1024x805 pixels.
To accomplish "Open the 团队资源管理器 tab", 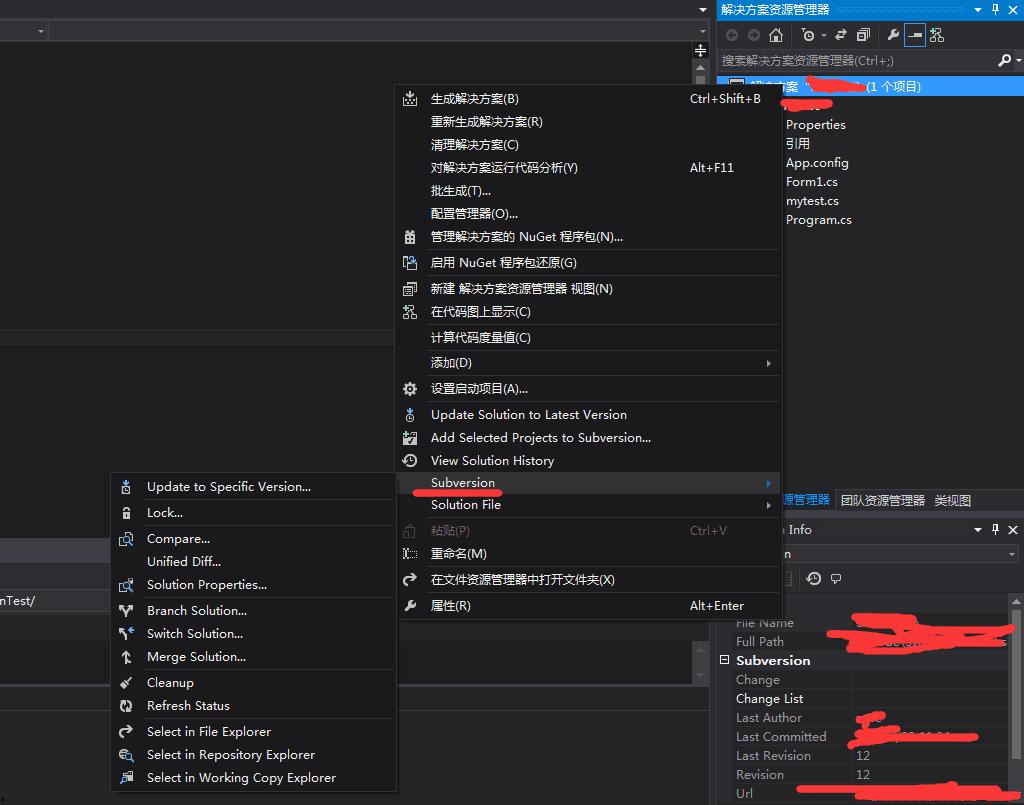I will pyautogui.click(x=883, y=500).
